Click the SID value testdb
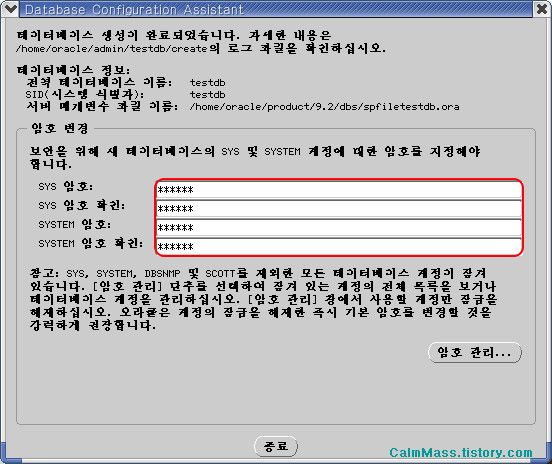This screenshot has height=464, width=552. coord(208,95)
